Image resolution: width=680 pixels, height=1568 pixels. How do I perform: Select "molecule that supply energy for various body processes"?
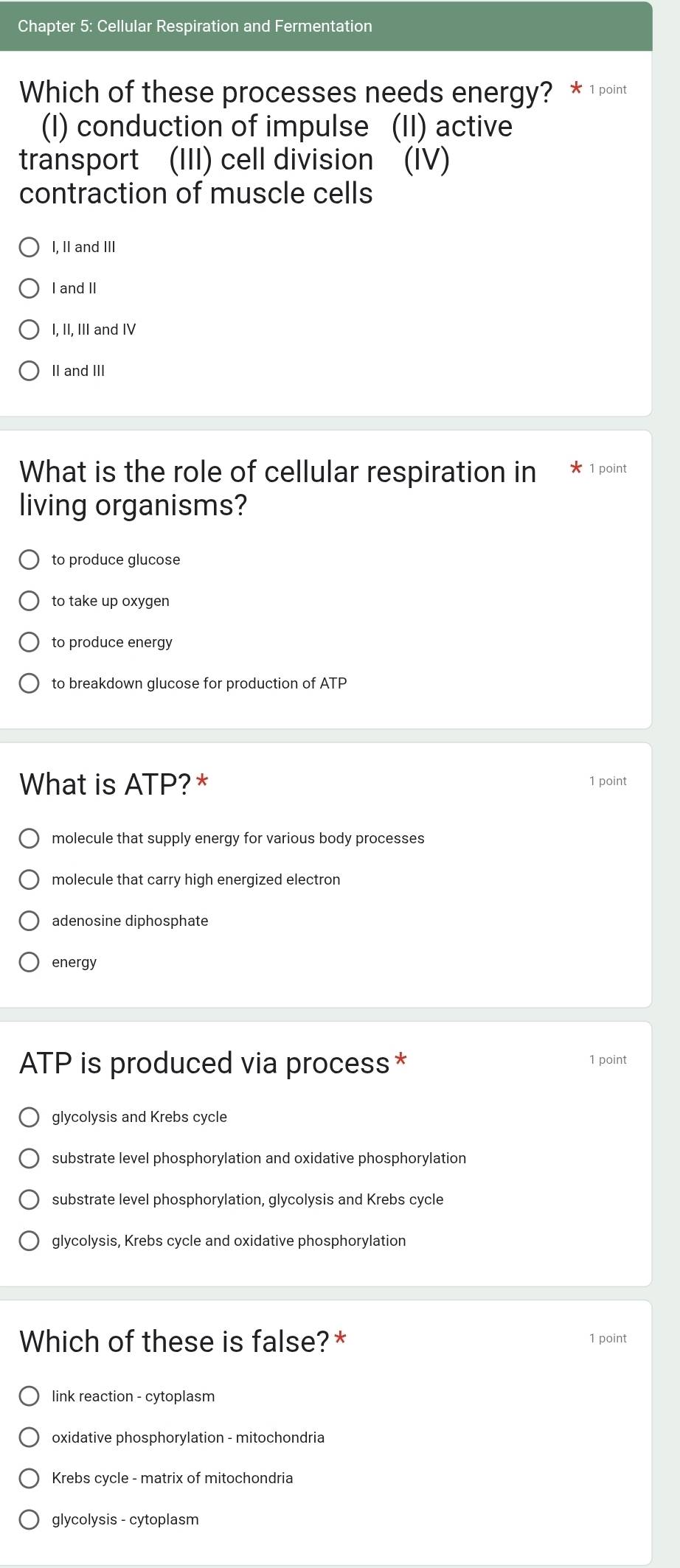pos(30,838)
